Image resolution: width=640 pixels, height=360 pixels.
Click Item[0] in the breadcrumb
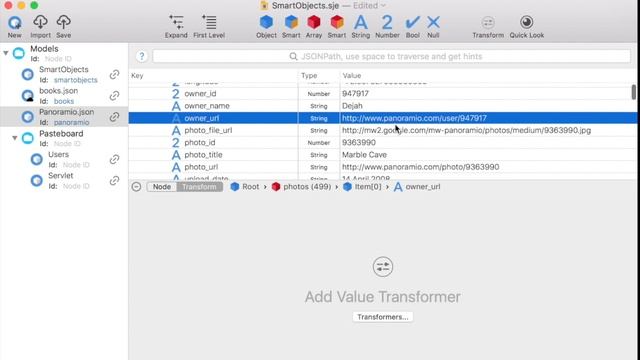point(362,187)
